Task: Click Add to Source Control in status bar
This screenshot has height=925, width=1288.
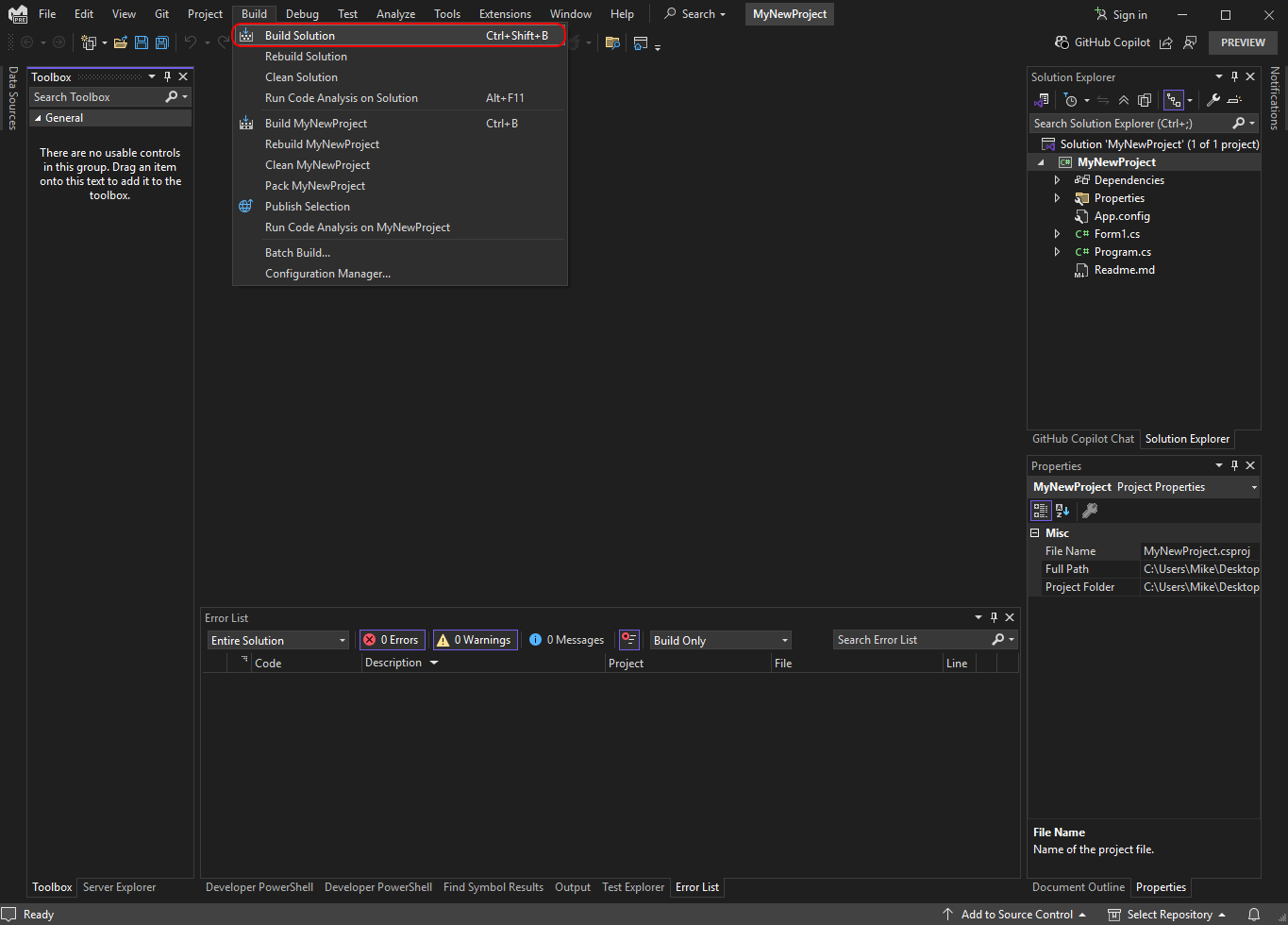Action: [1014, 915]
